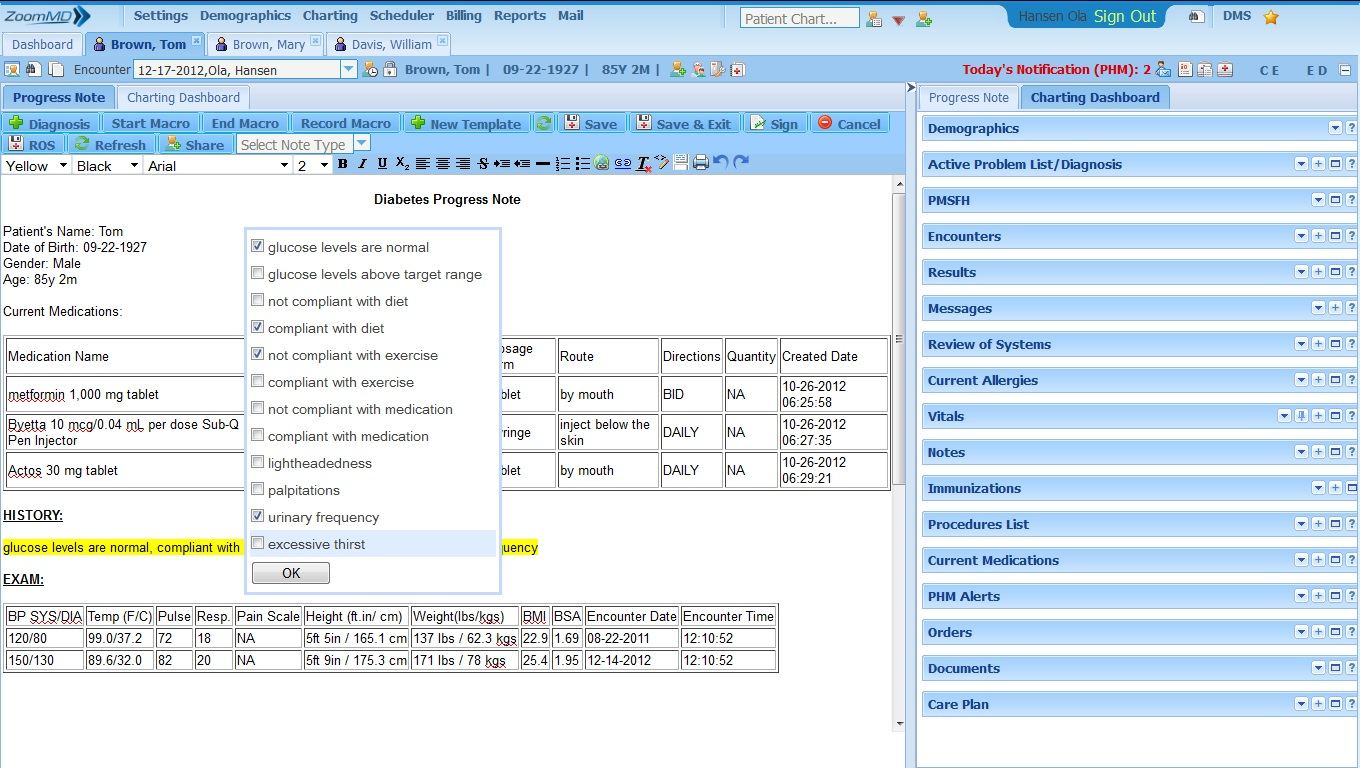Check 'glucose levels above target range'
1360x768 pixels.
click(x=258, y=273)
